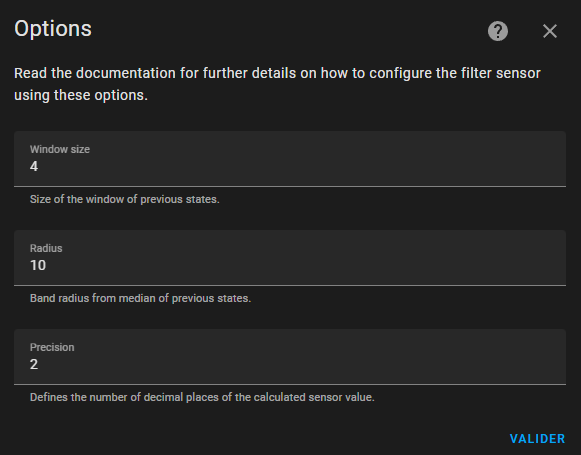Click the Options dialog title

point(53,29)
